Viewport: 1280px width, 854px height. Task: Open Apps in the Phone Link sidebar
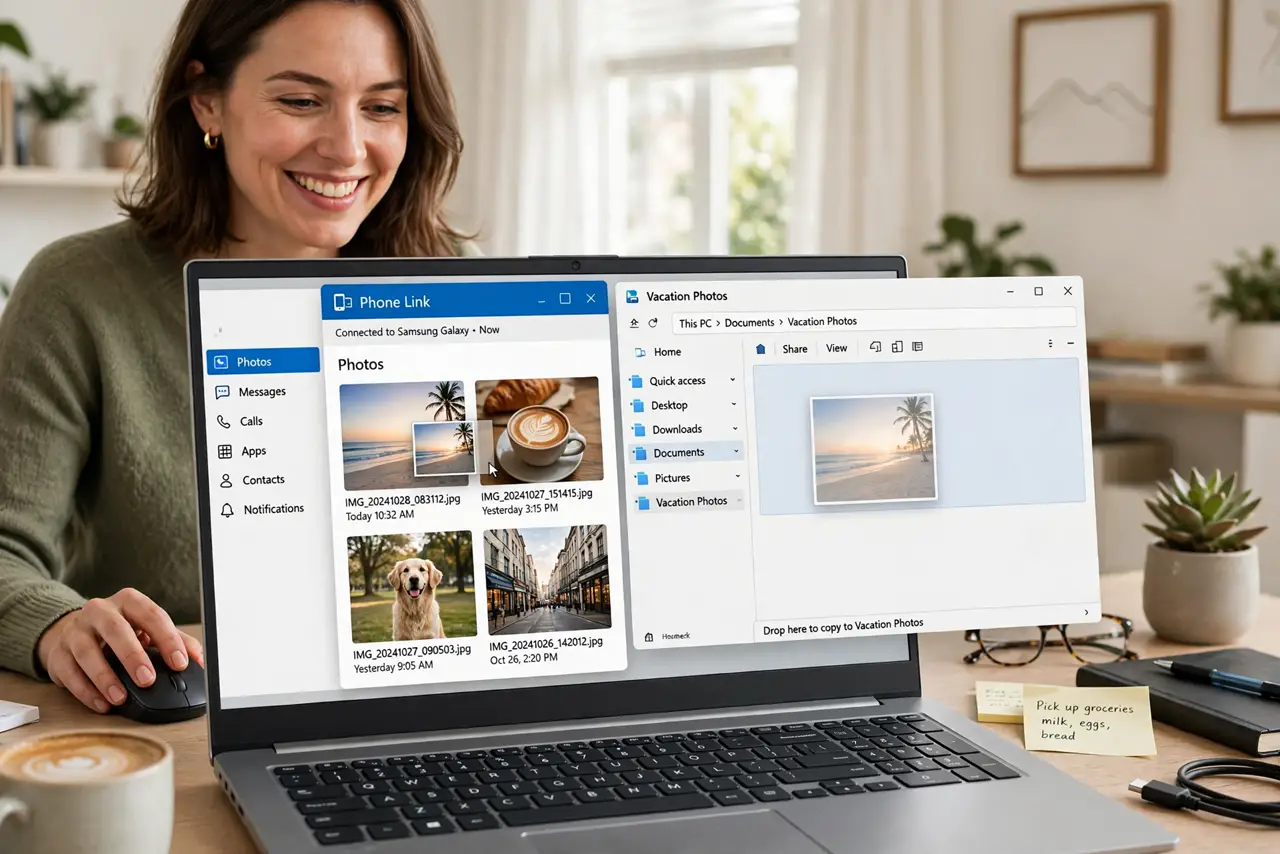(242, 452)
